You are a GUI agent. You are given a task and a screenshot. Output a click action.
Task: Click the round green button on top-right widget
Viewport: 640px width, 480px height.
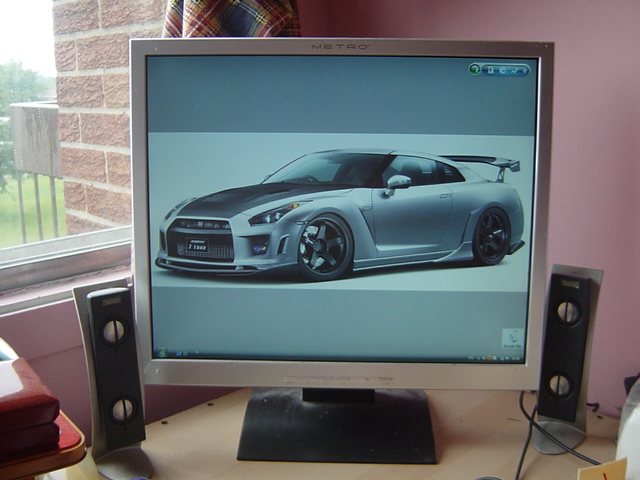point(476,70)
